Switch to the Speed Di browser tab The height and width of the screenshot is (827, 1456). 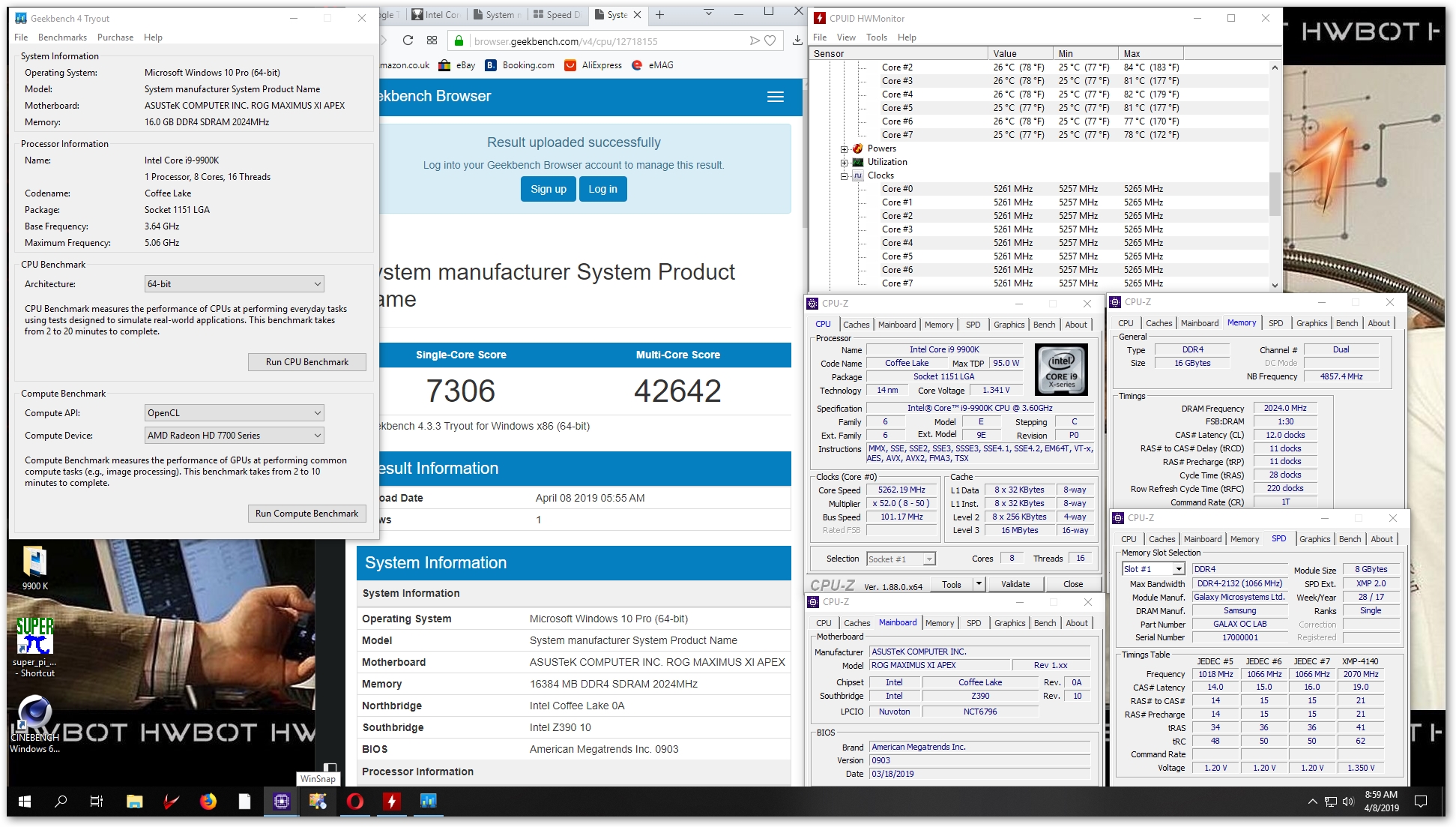tap(557, 14)
